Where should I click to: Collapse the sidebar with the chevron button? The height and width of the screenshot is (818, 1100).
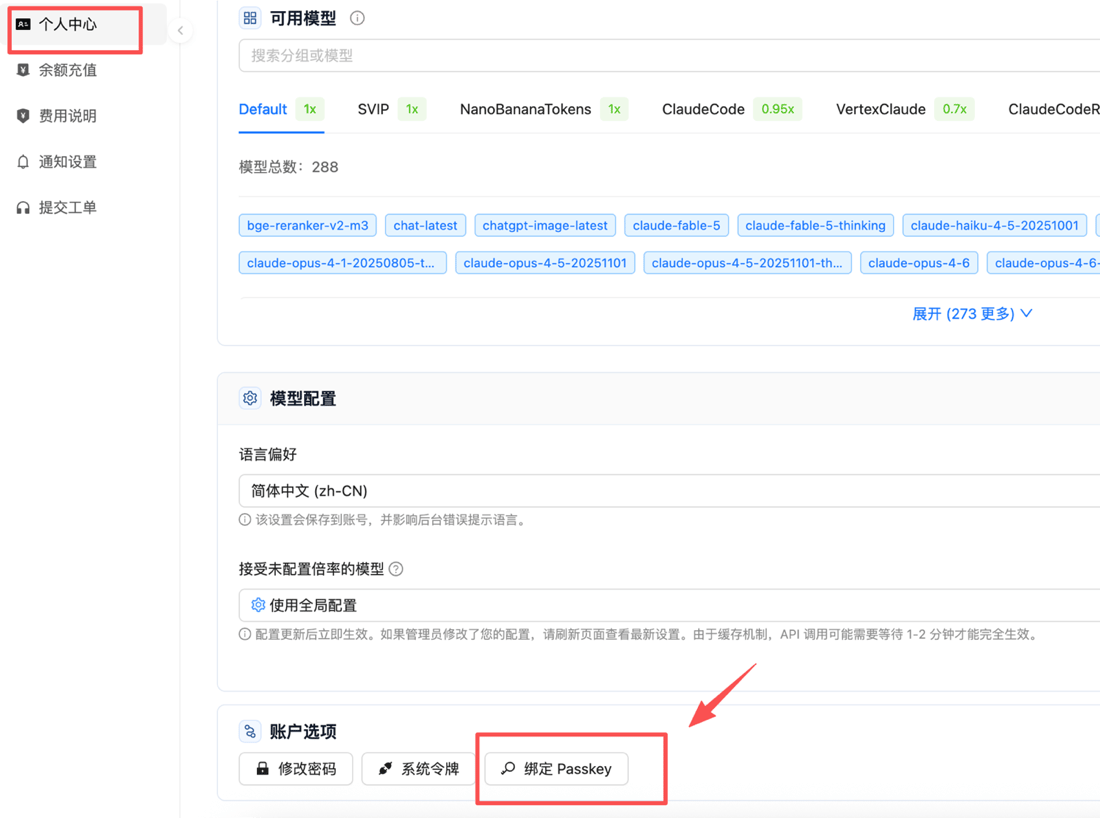(180, 30)
